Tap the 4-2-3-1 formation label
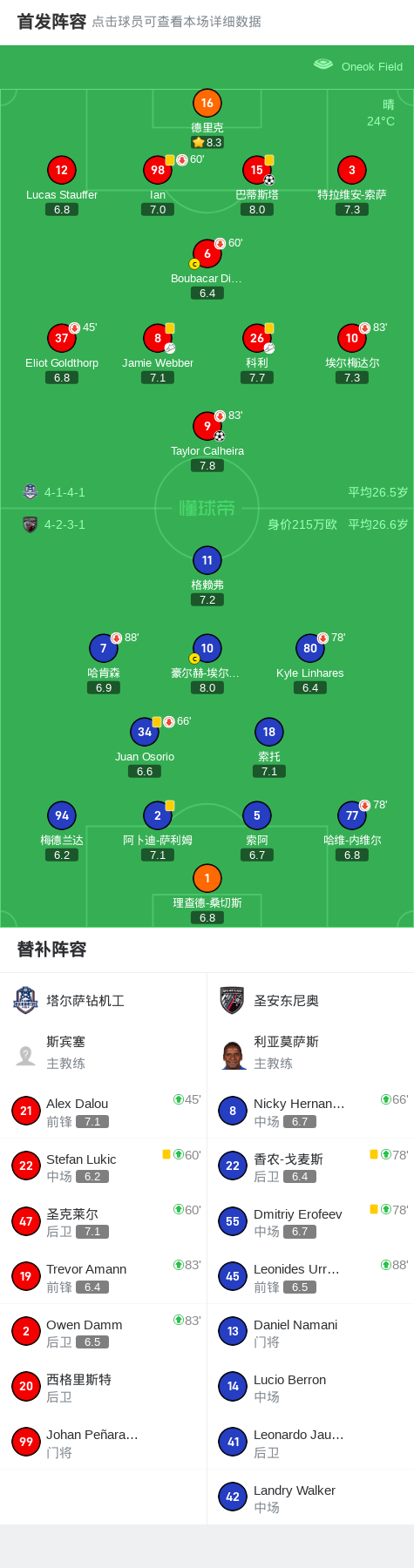This screenshot has width=414, height=1568. click(x=64, y=524)
